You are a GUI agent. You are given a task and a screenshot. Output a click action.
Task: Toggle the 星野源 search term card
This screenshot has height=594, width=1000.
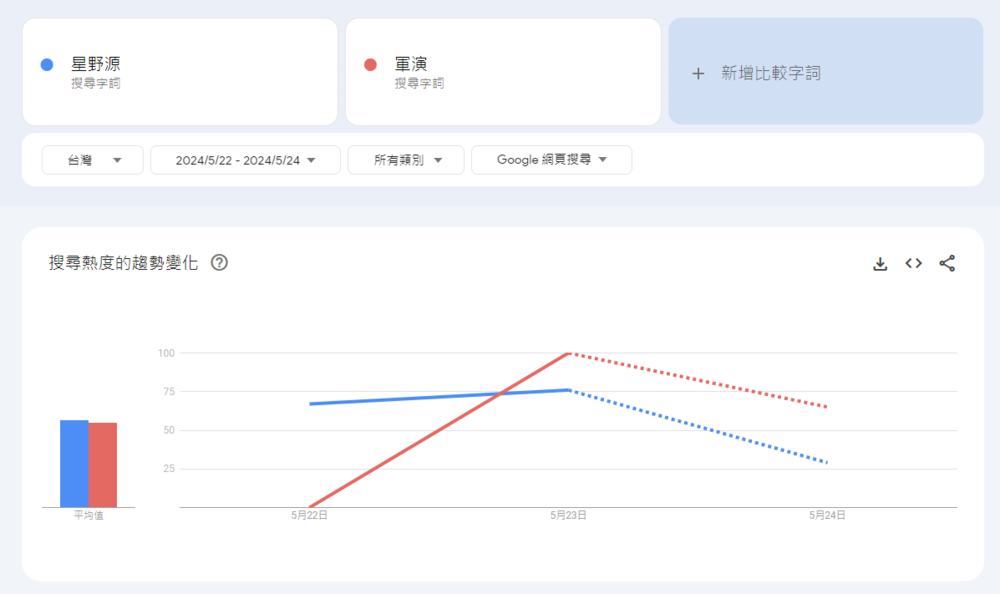pyautogui.click(x=180, y=72)
